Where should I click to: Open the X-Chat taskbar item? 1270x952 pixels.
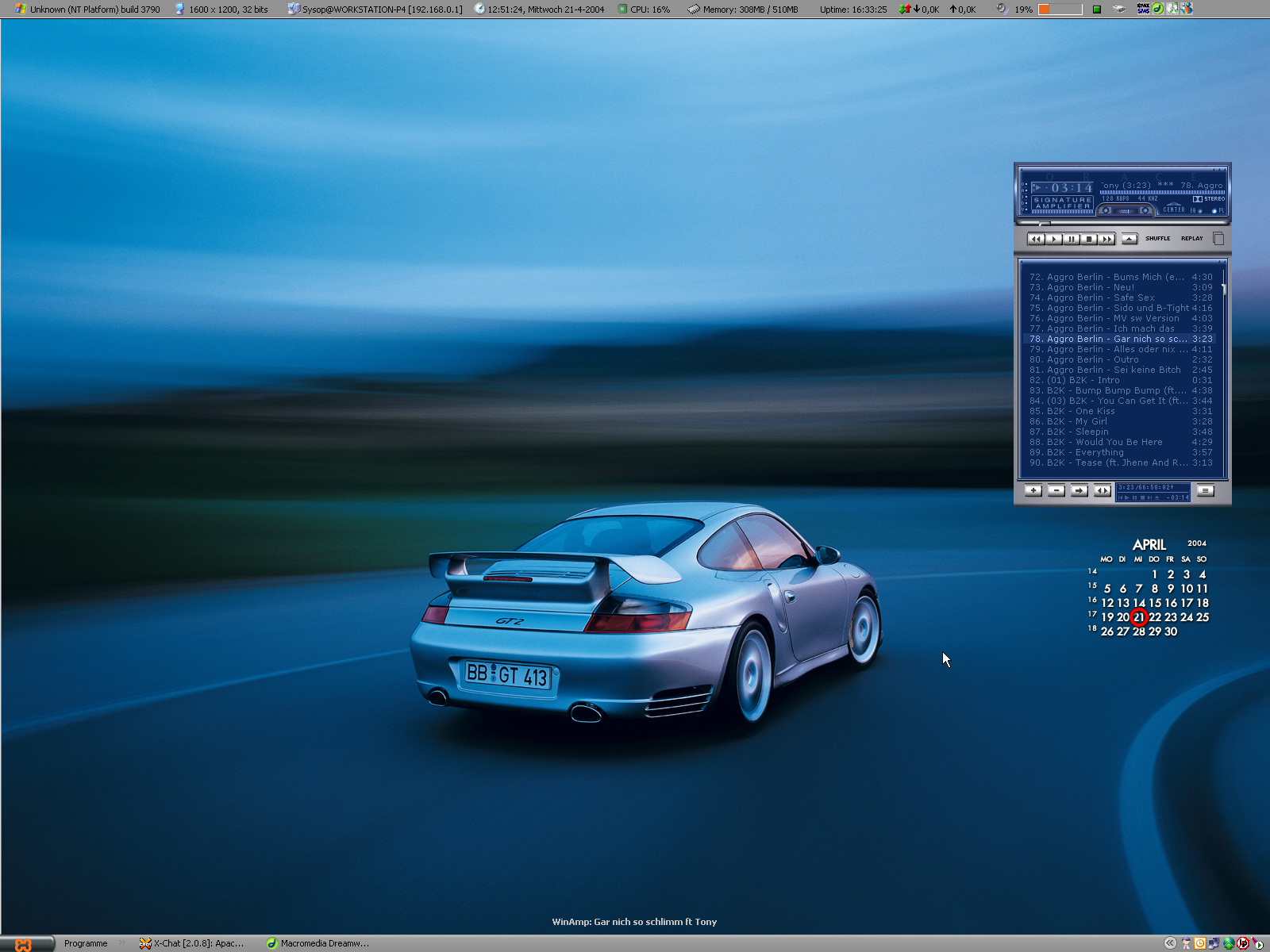191,943
